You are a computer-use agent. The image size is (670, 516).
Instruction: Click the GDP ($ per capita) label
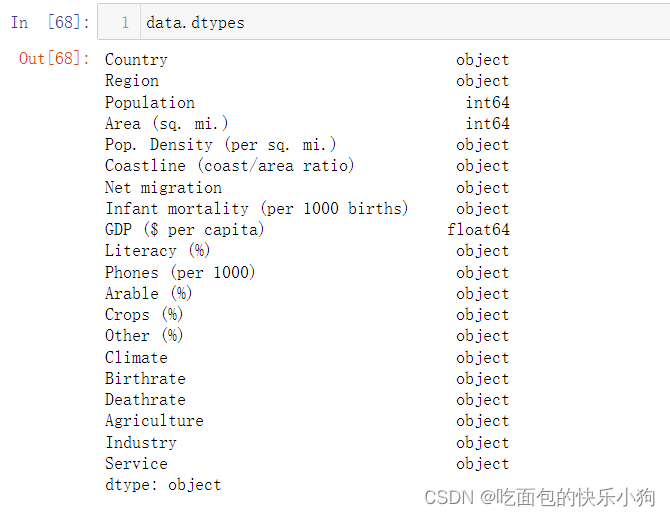185,230
